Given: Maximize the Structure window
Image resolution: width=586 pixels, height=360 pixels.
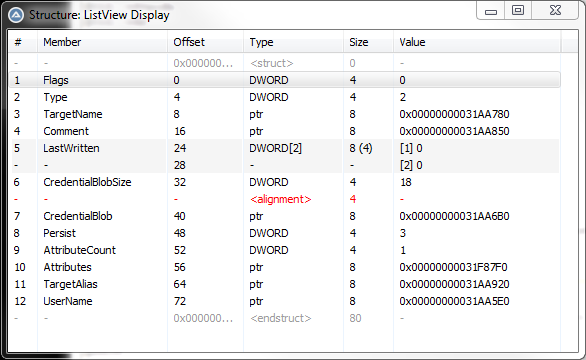Looking at the screenshot, I should pyautogui.click(x=518, y=10).
